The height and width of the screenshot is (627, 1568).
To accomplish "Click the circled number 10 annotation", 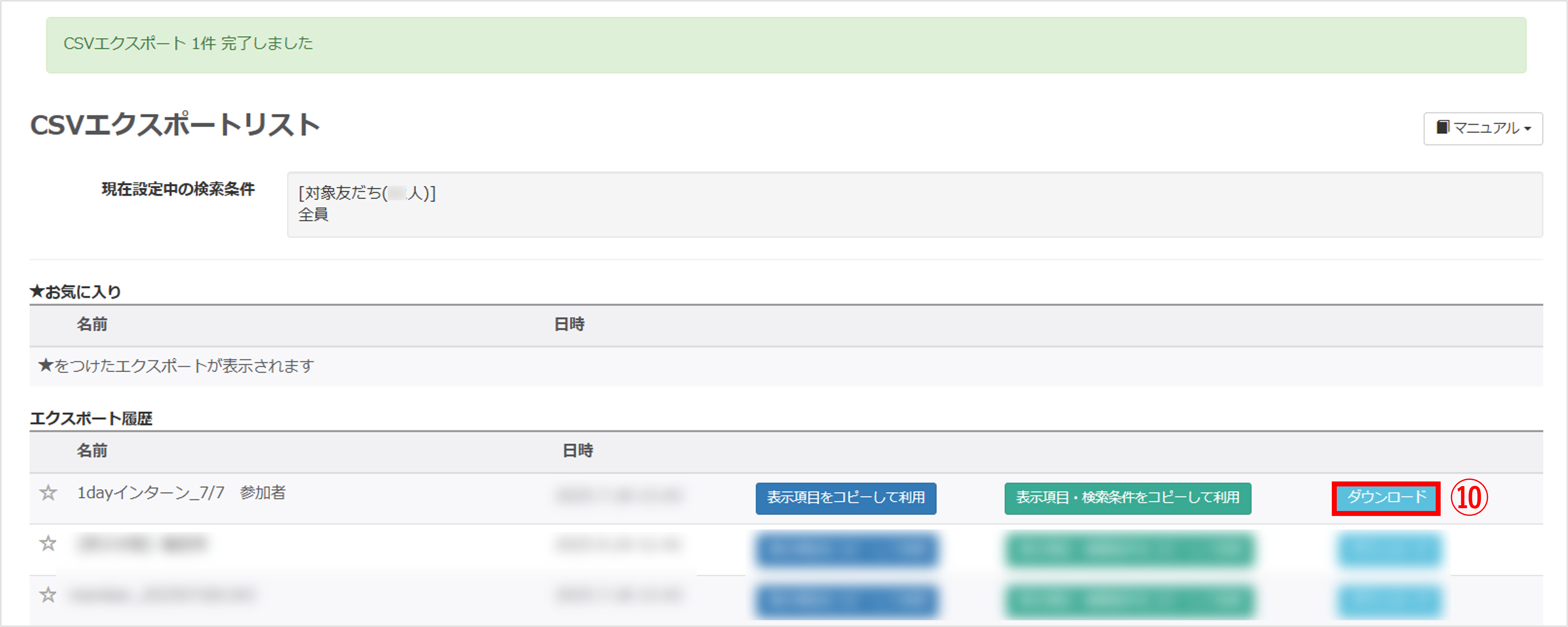I will pos(1469,498).
